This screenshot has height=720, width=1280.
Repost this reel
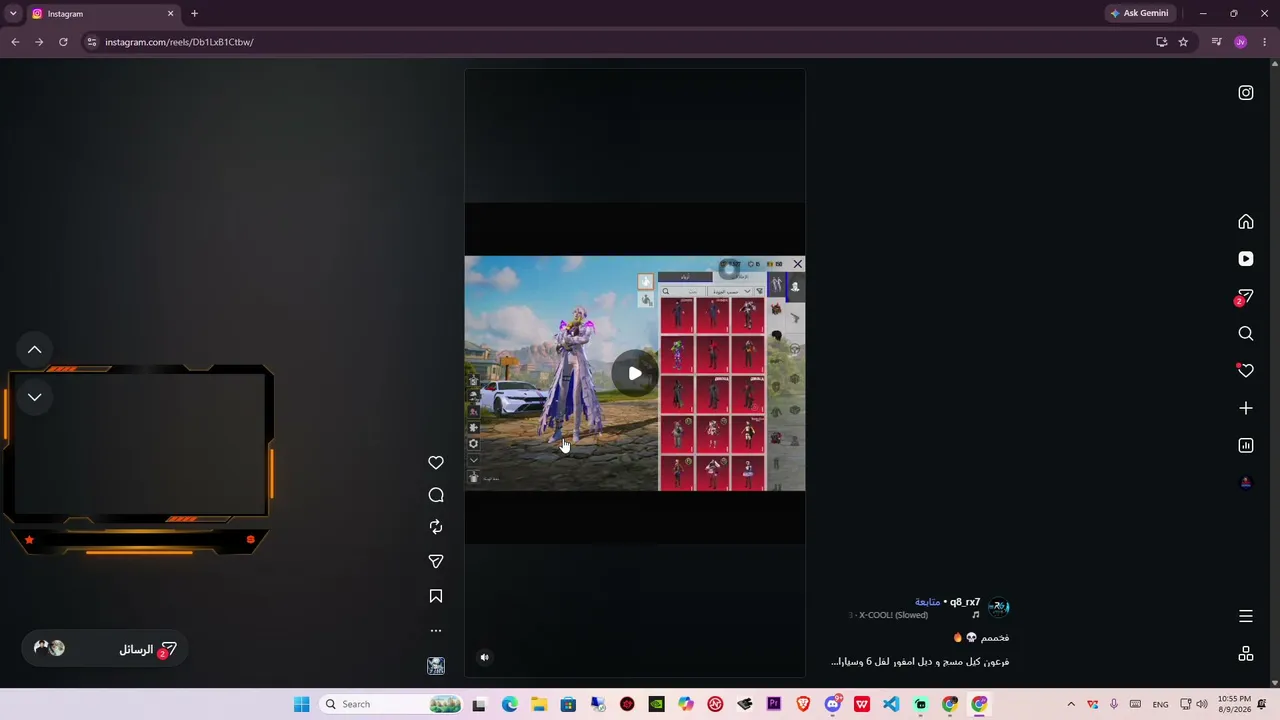coord(436,527)
